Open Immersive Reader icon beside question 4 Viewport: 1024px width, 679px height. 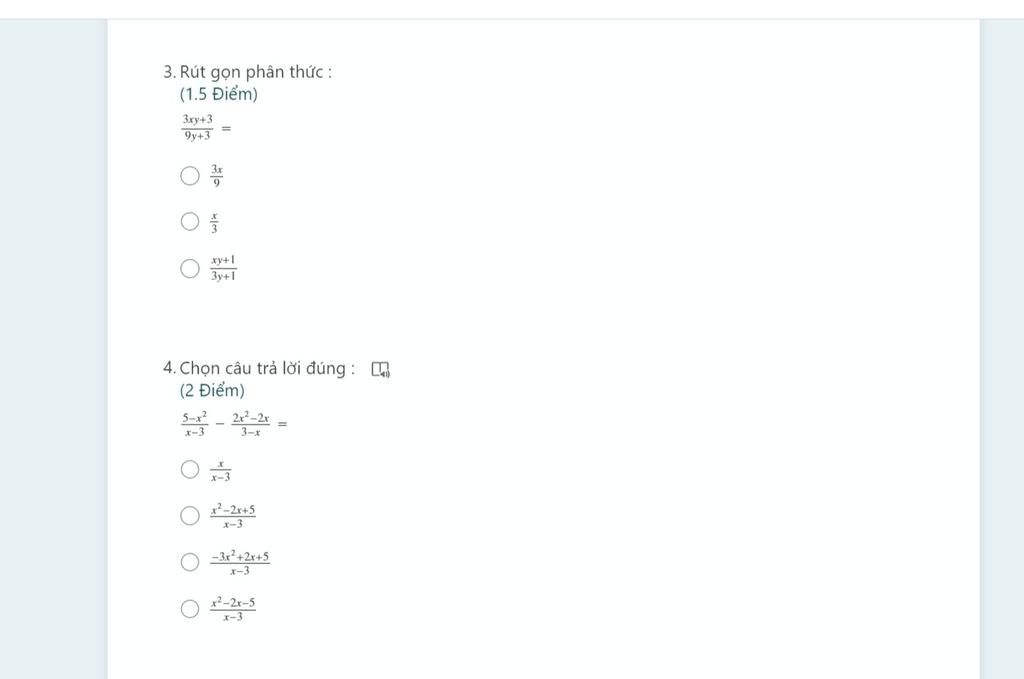381,370
